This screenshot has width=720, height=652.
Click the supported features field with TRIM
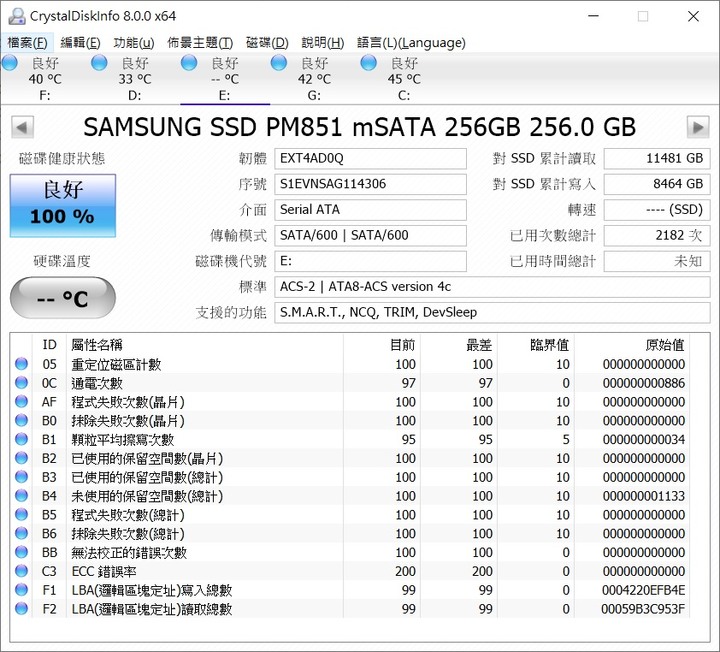[492, 313]
